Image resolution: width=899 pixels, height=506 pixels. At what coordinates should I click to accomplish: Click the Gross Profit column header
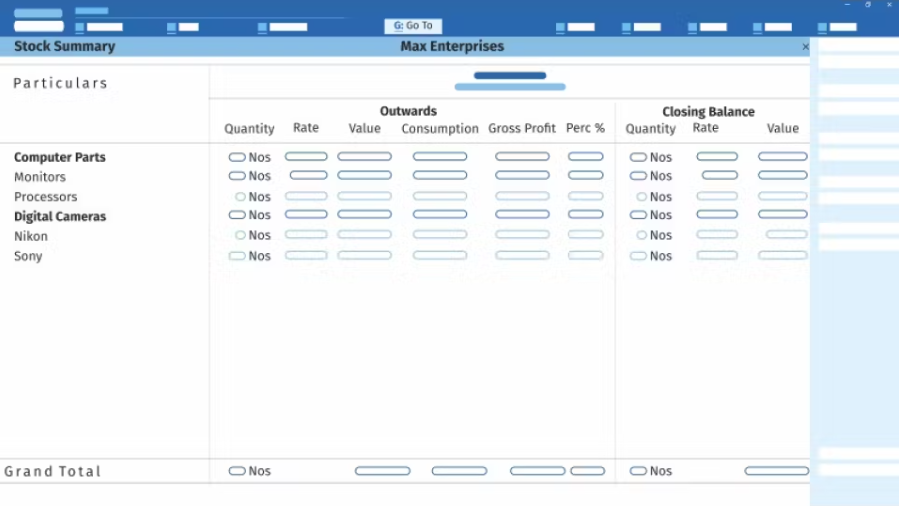point(522,128)
